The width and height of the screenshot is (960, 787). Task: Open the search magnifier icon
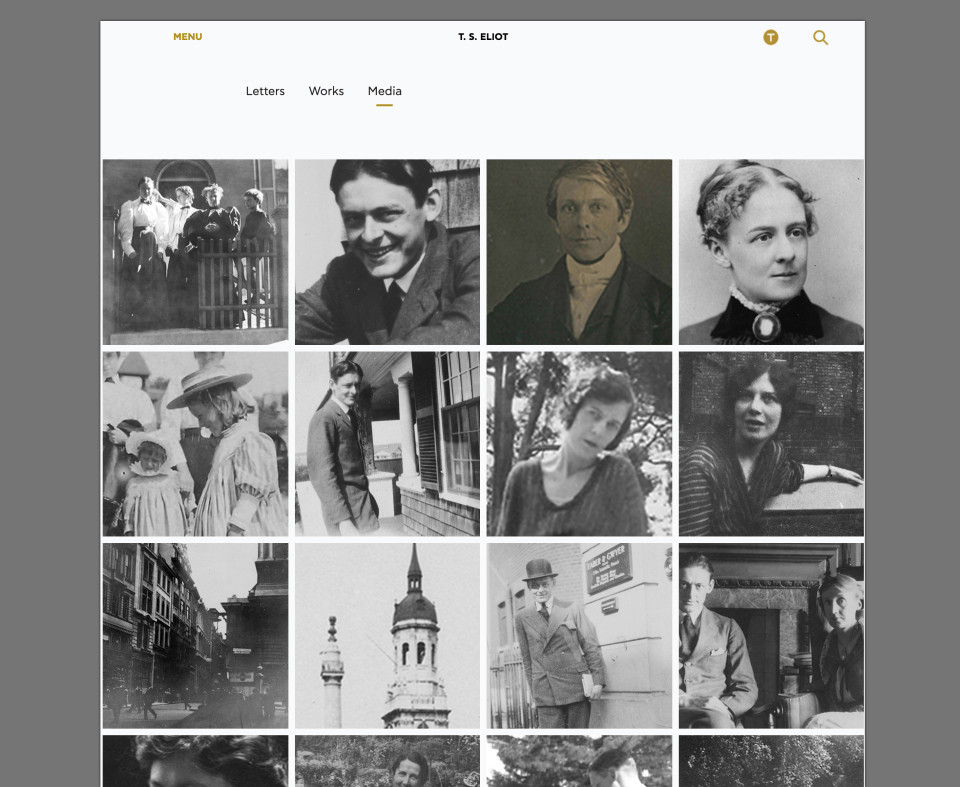pyautogui.click(x=820, y=37)
